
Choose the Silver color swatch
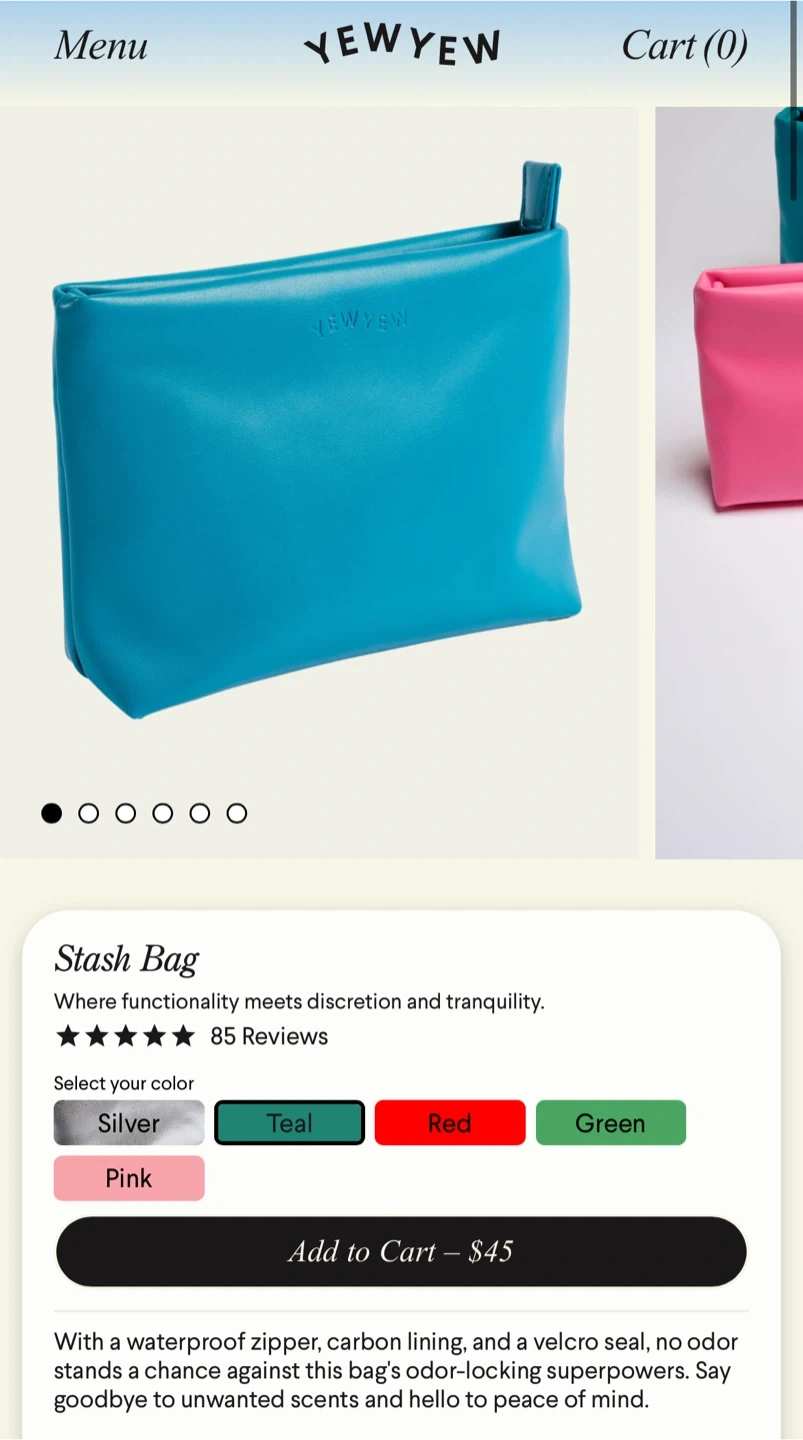tap(129, 1123)
